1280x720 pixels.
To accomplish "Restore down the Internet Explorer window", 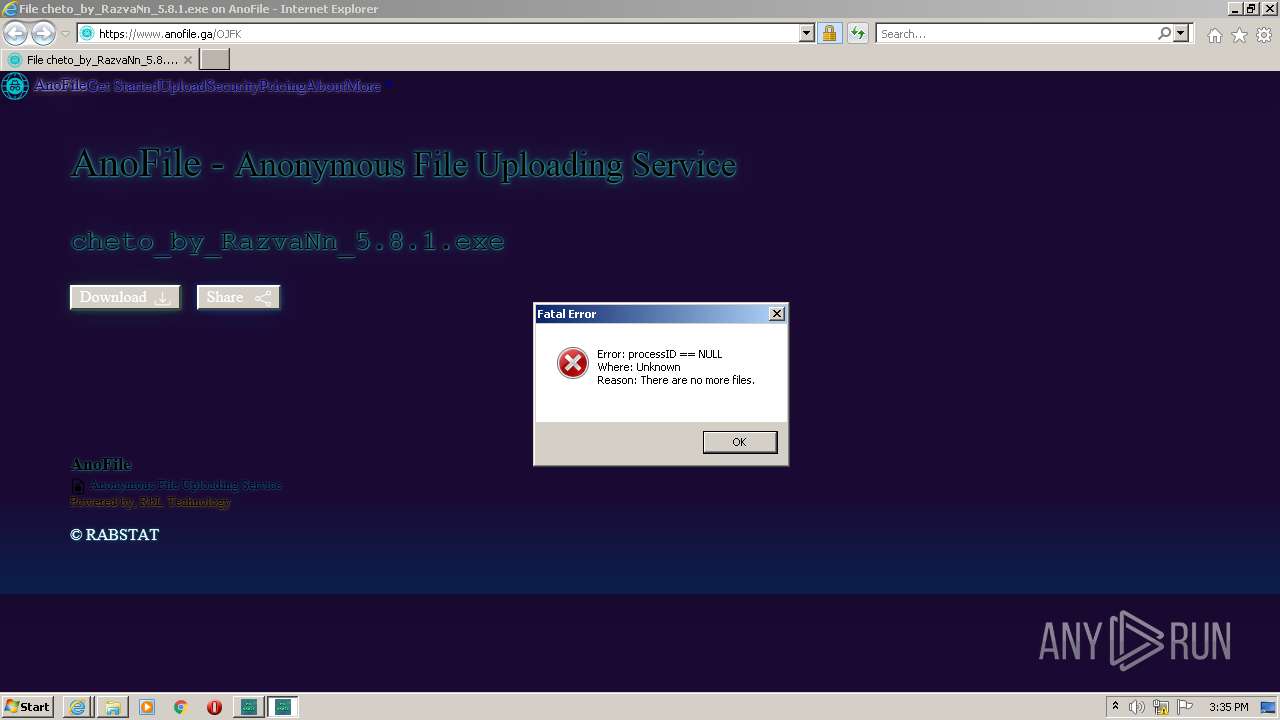I will coord(1250,9).
